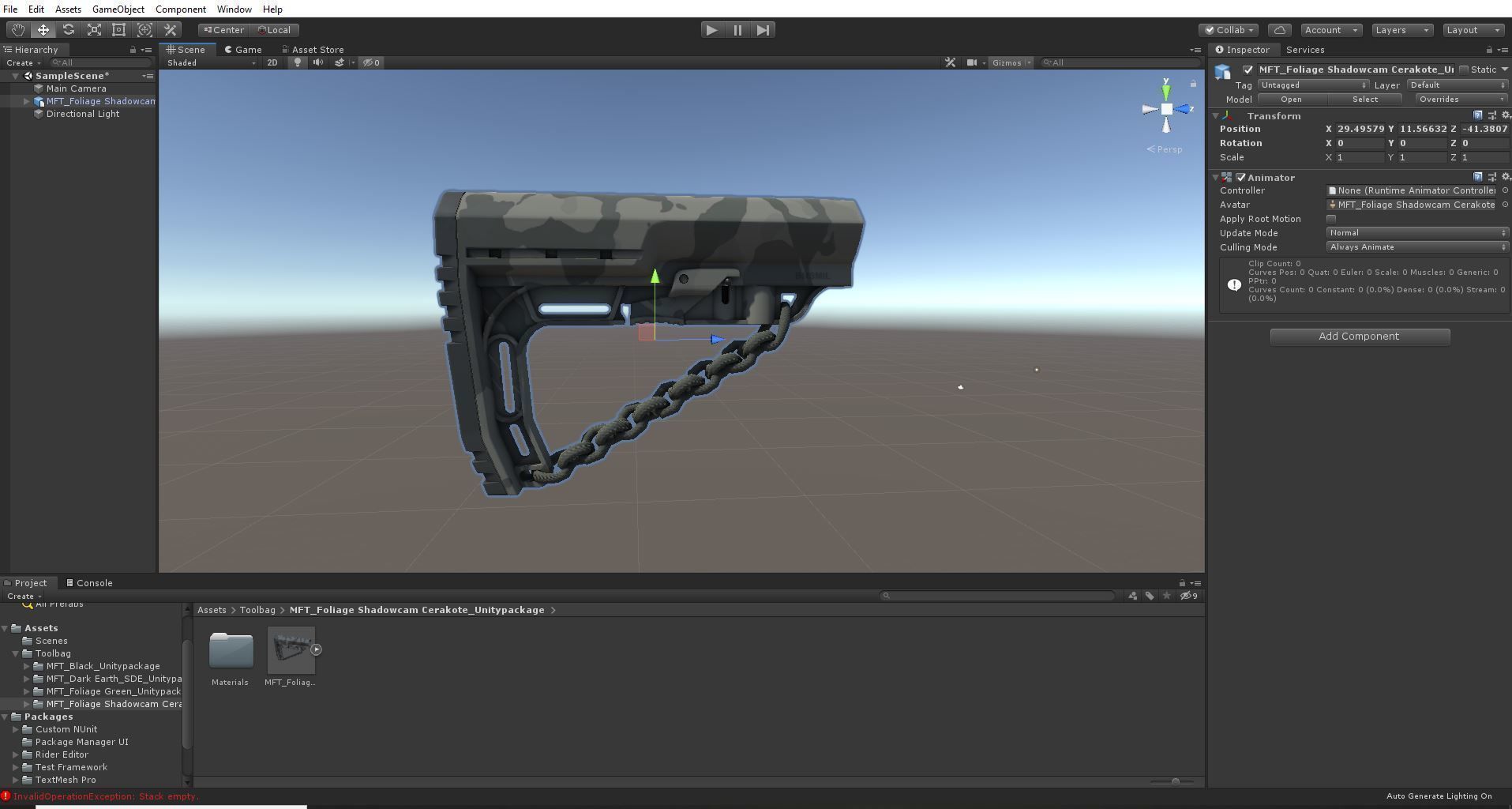1512x809 pixels.
Task: Open the Update Mode dropdown
Action: click(1417, 233)
